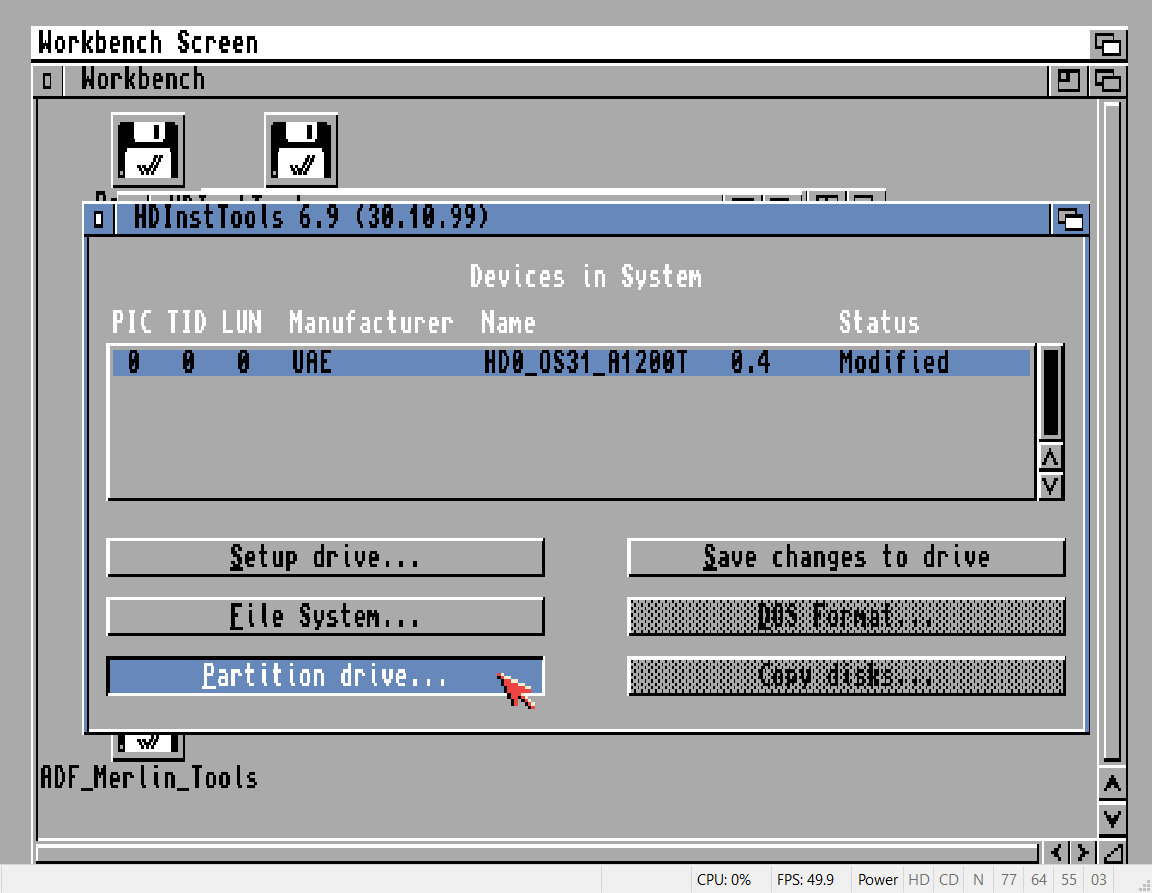Click the Status column header
Image resolution: width=1152 pixels, height=893 pixels.
pyautogui.click(x=879, y=323)
